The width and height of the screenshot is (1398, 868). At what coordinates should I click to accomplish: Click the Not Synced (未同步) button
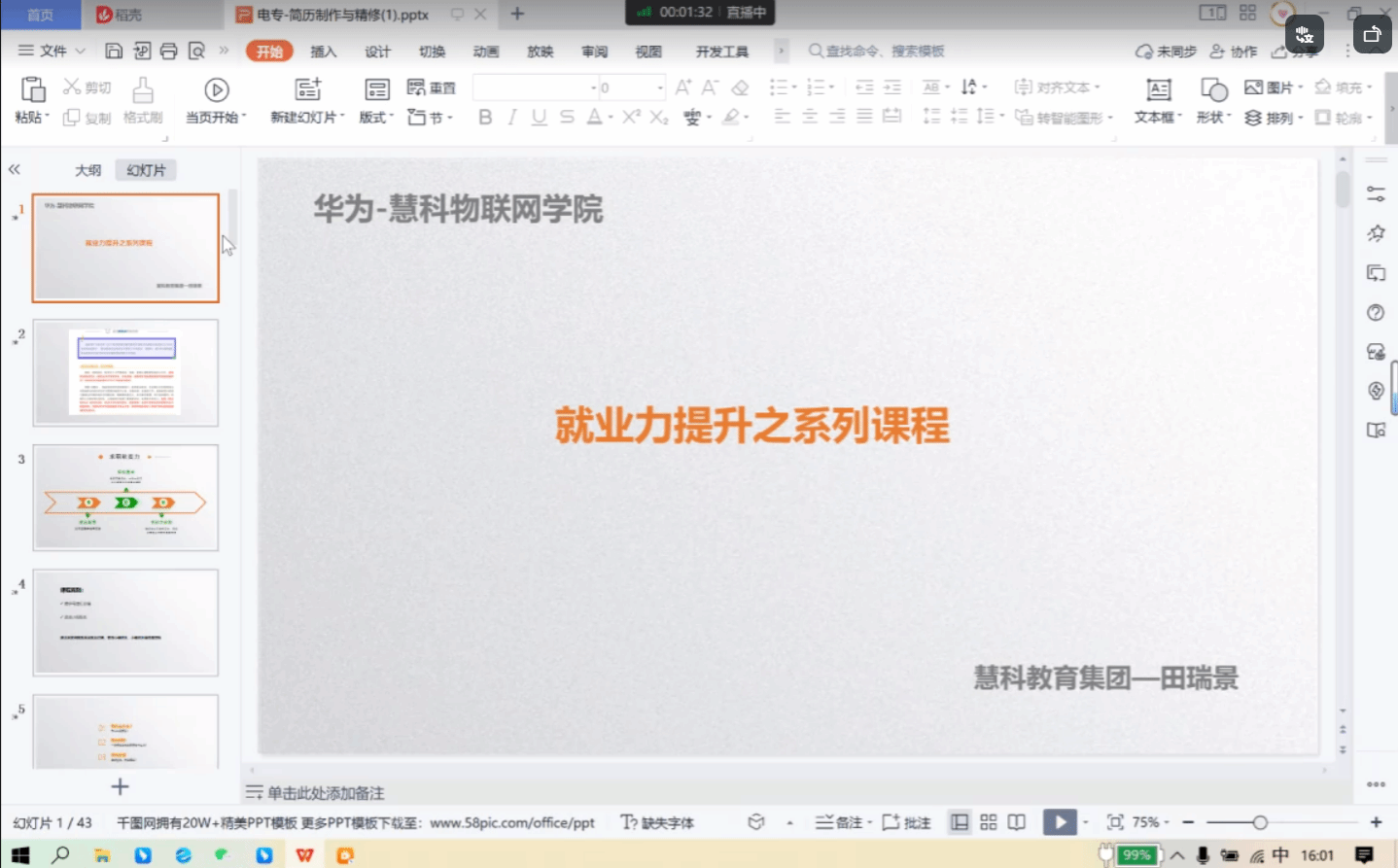point(1166,52)
